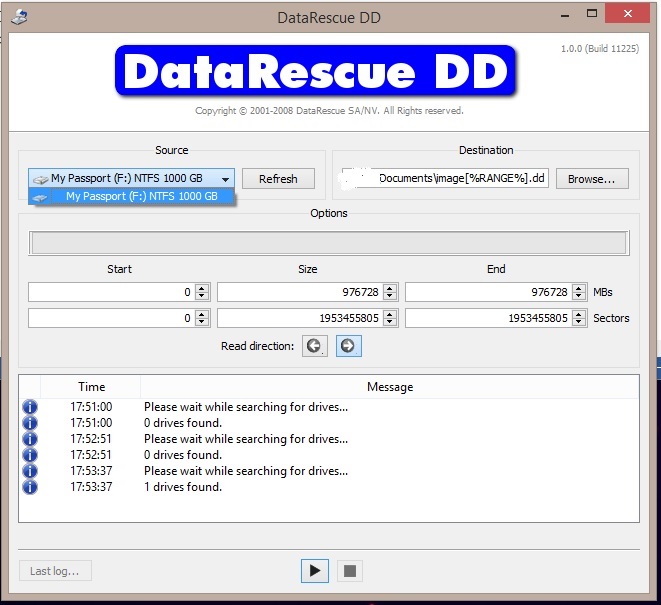Increase Start MBs with up spinner
This screenshot has width=661, height=605.
tap(202, 288)
